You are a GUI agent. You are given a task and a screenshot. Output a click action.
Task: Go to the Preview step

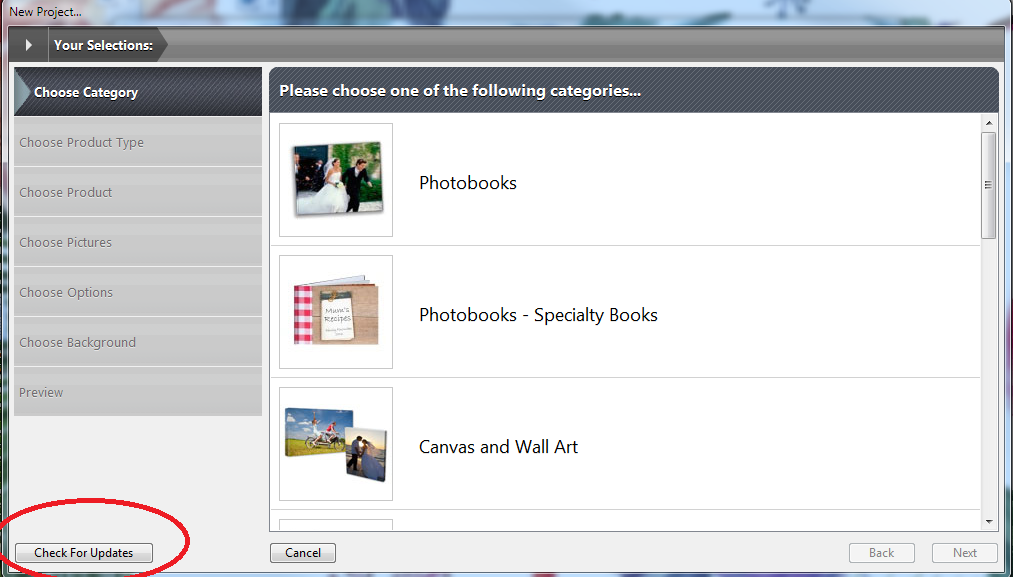[x=138, y=392]
